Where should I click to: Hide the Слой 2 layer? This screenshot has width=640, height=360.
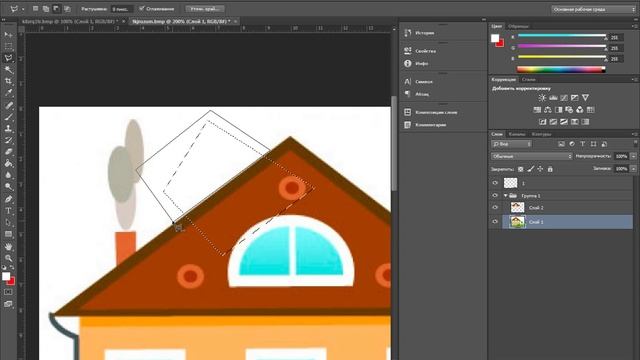(x=495, y=208)
